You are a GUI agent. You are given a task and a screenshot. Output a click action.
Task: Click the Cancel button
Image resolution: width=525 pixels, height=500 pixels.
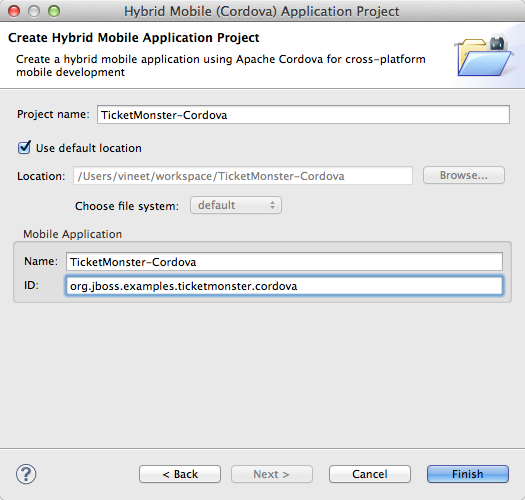point(370,474)
